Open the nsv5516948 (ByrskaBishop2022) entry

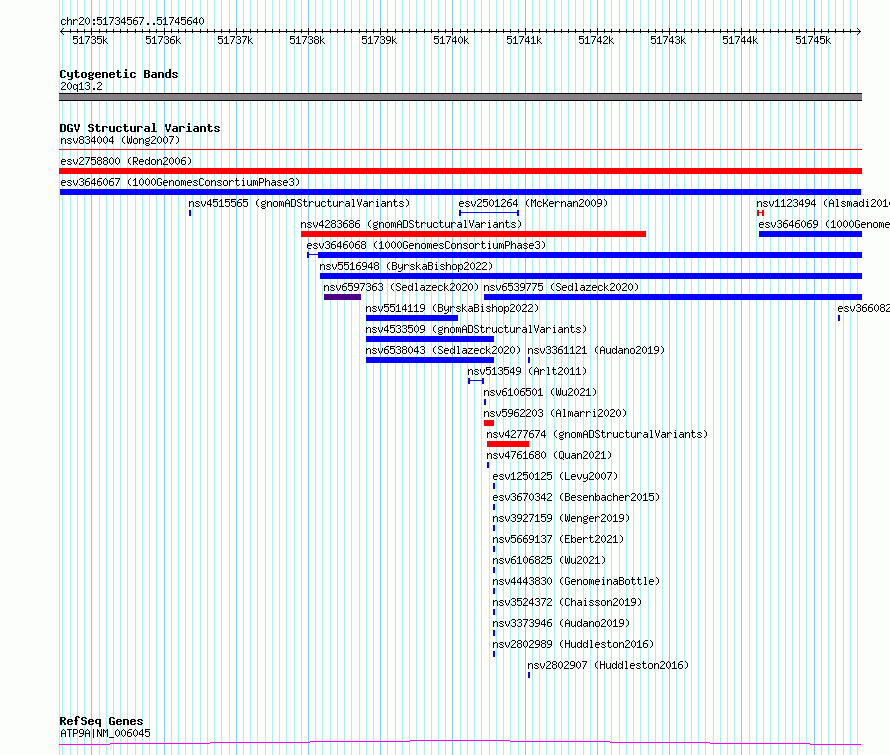(406, 266)
